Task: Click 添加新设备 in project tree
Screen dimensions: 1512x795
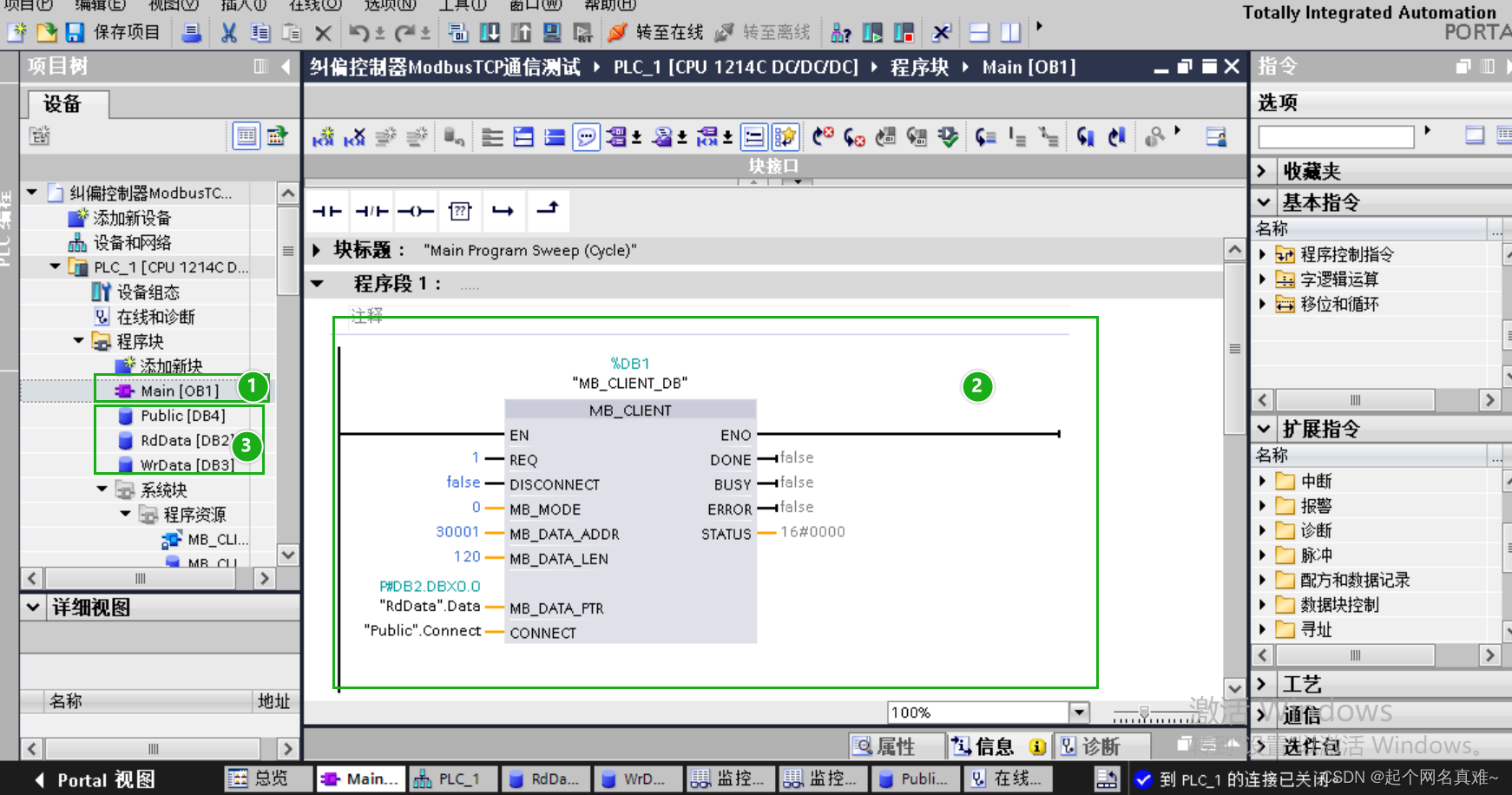Action: pyautogui.click(x=132, y=218)
